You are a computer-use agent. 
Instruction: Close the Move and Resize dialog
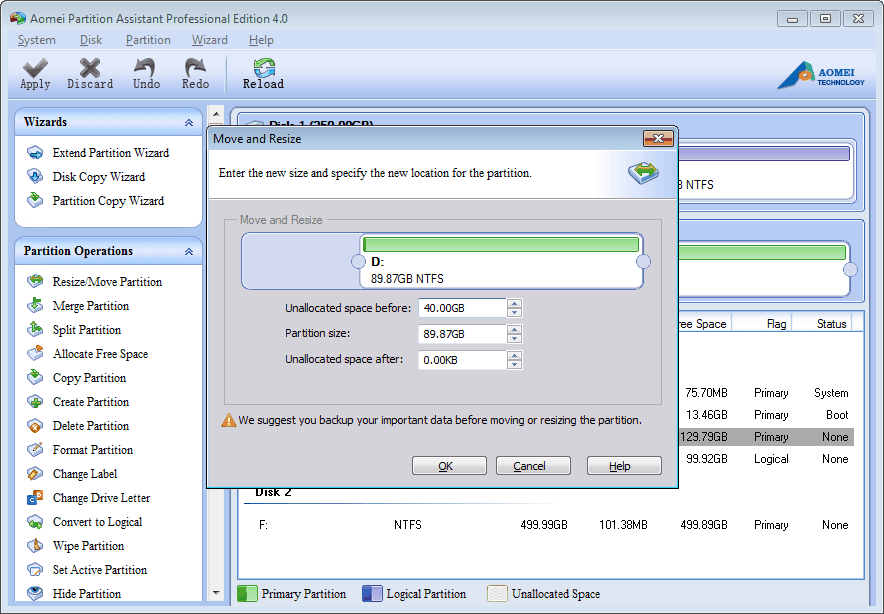[x=658, y=138]
